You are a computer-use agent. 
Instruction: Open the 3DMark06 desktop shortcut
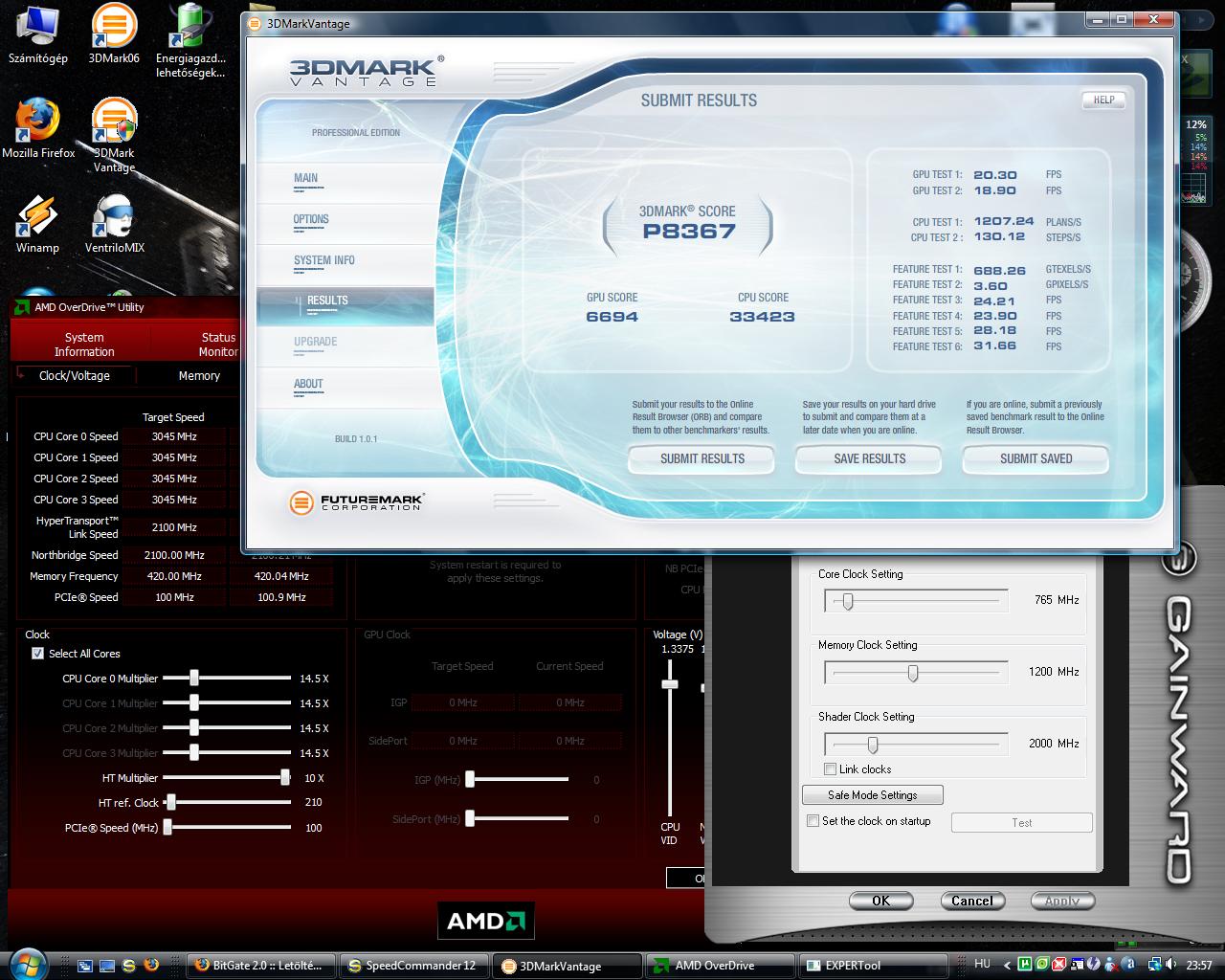(114, 34)
